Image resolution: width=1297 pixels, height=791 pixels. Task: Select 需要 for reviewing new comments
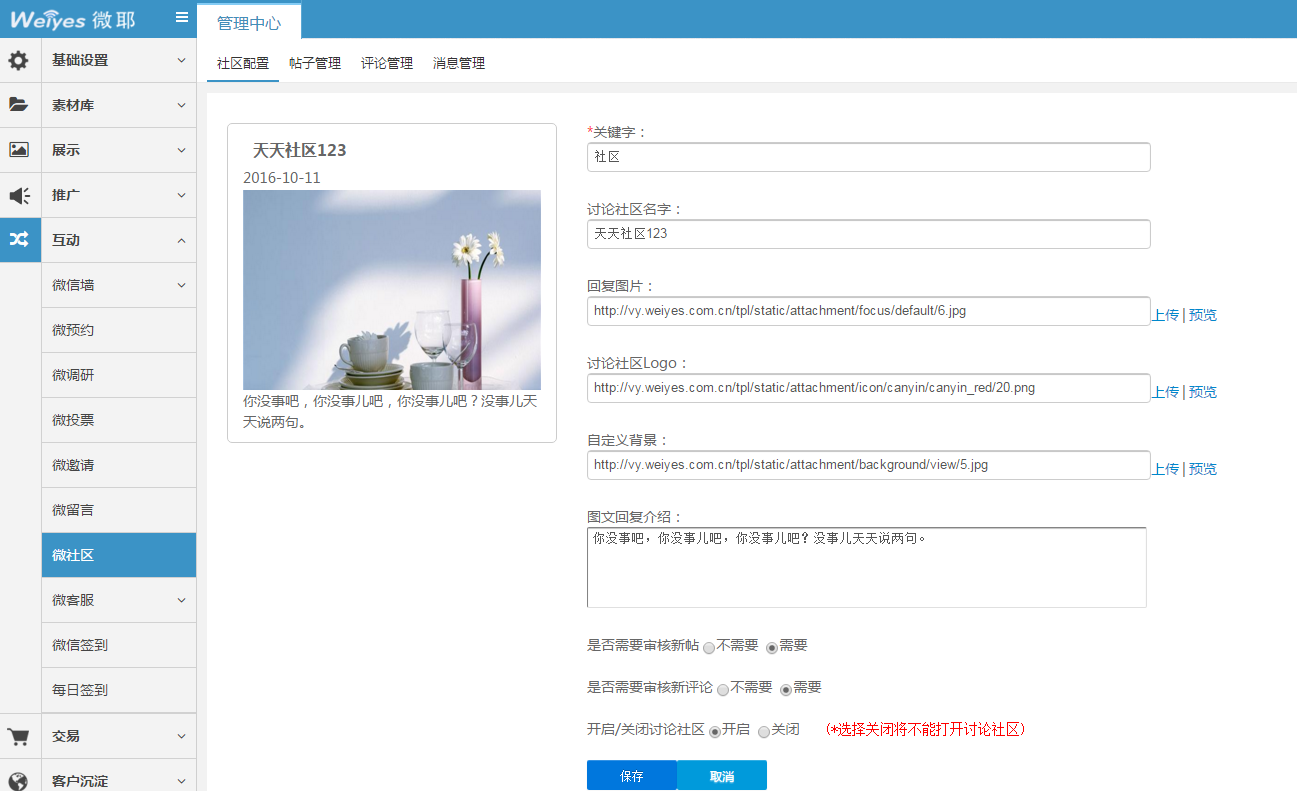point(786,689)
